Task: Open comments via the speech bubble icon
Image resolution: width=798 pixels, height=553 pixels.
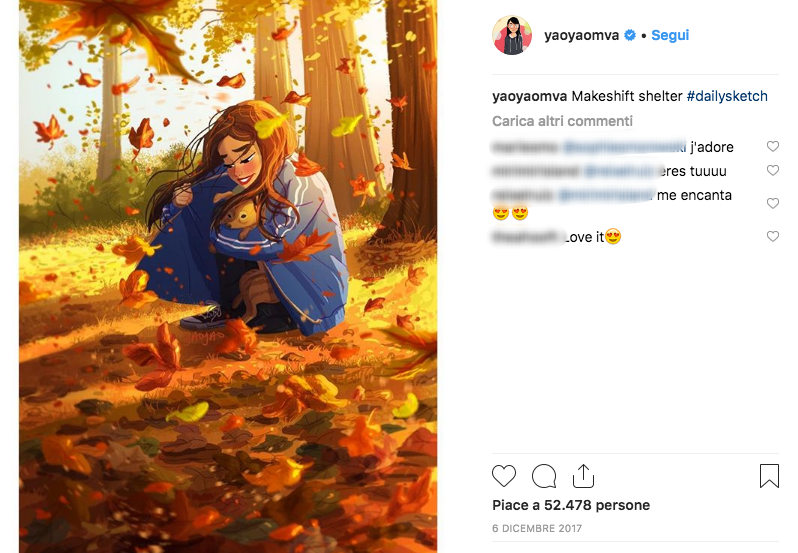Action: (x=544, y=475)
